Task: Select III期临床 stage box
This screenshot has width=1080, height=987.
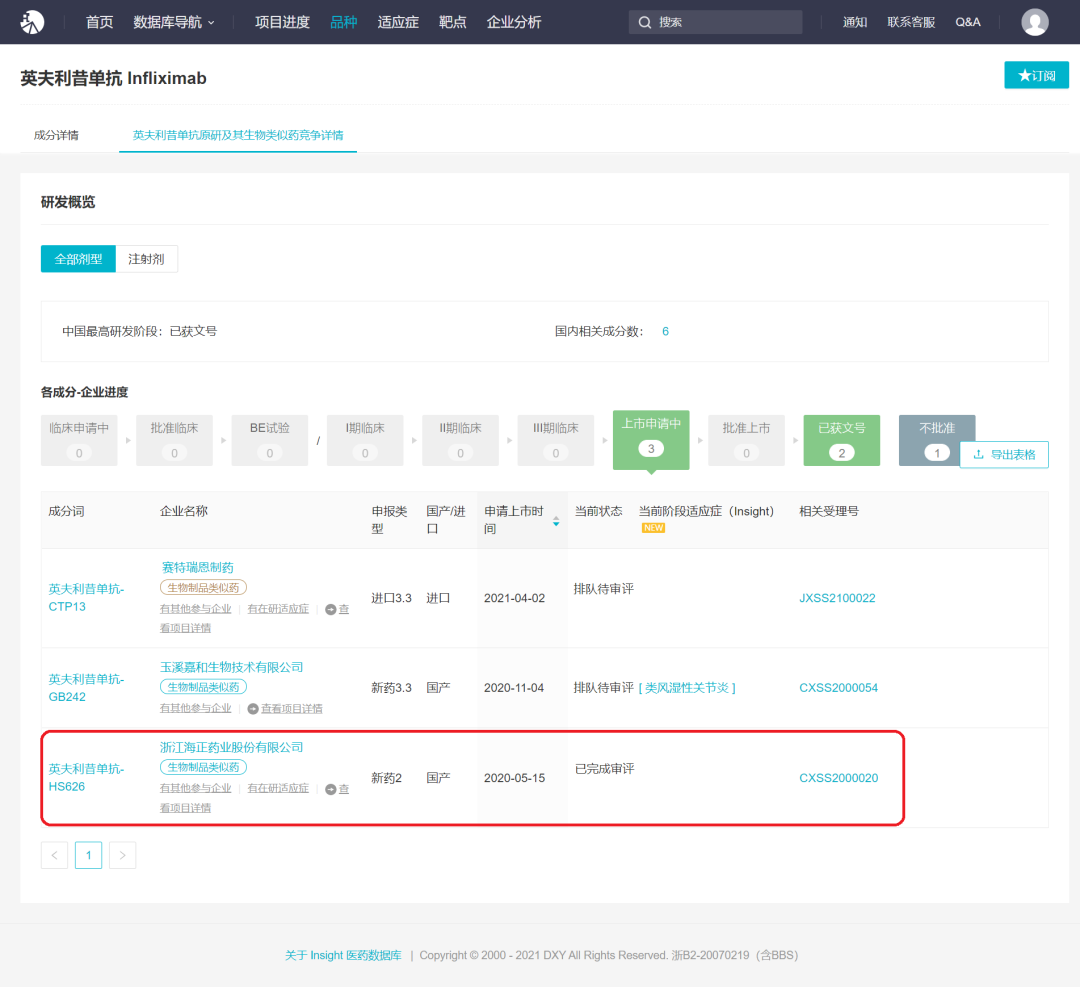Action: click(x=556, y=440)
